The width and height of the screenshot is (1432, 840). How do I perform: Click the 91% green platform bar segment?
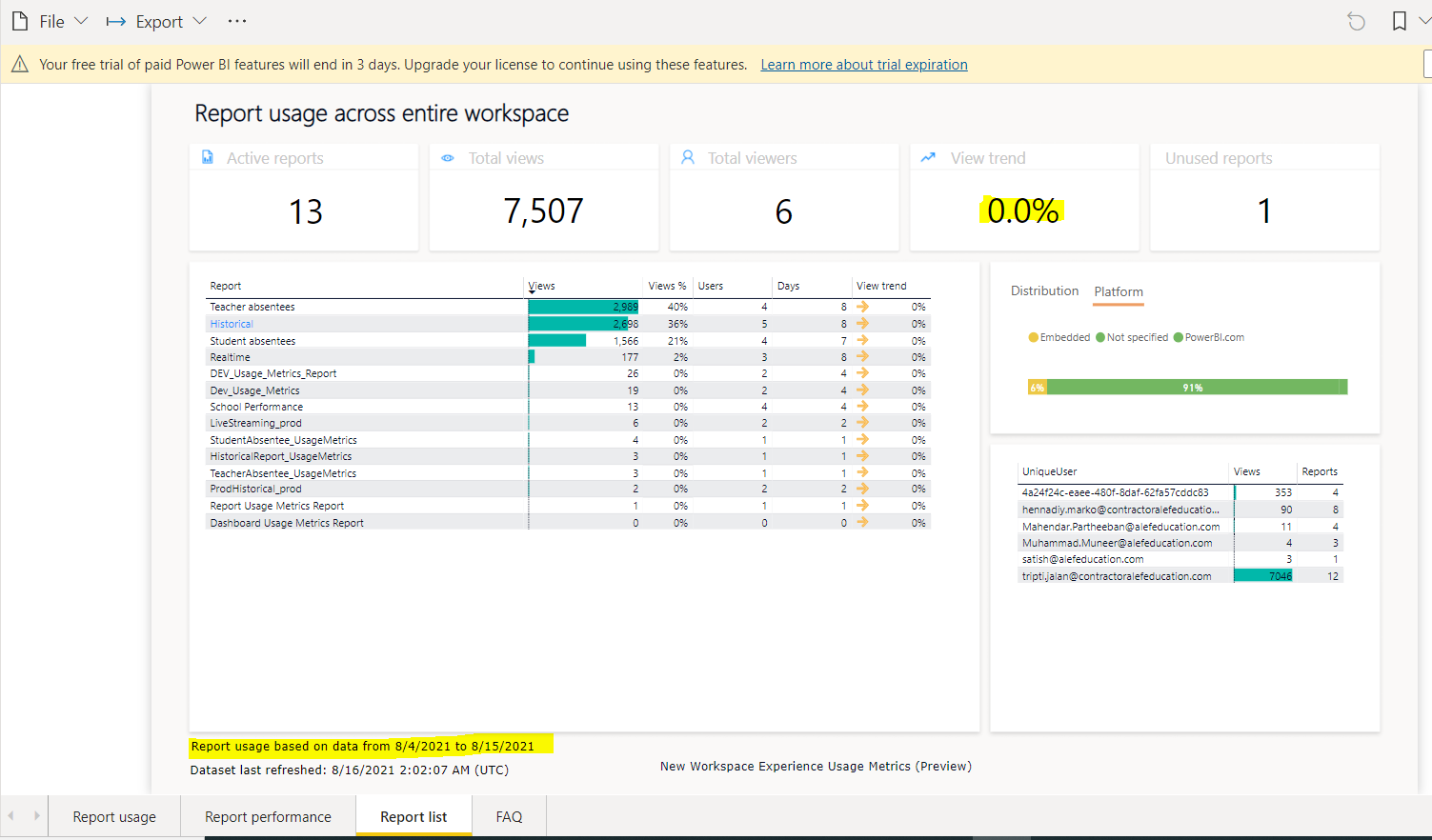click(x=1193, y=387)
